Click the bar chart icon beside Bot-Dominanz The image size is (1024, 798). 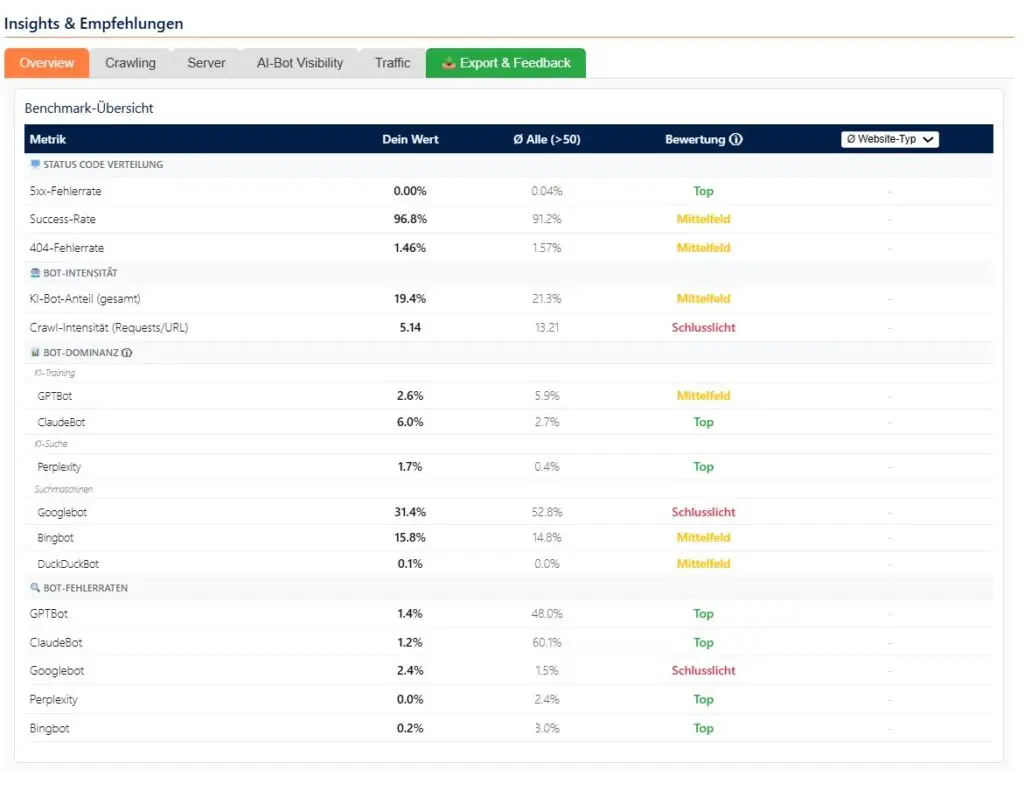click(x=33, y=352)
